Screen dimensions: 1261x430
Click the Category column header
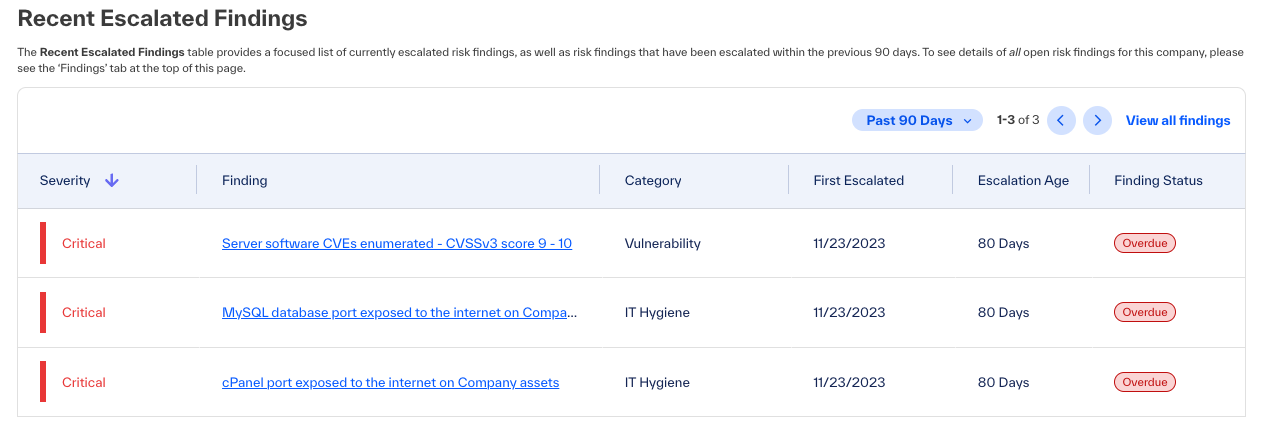pos(653,181)
